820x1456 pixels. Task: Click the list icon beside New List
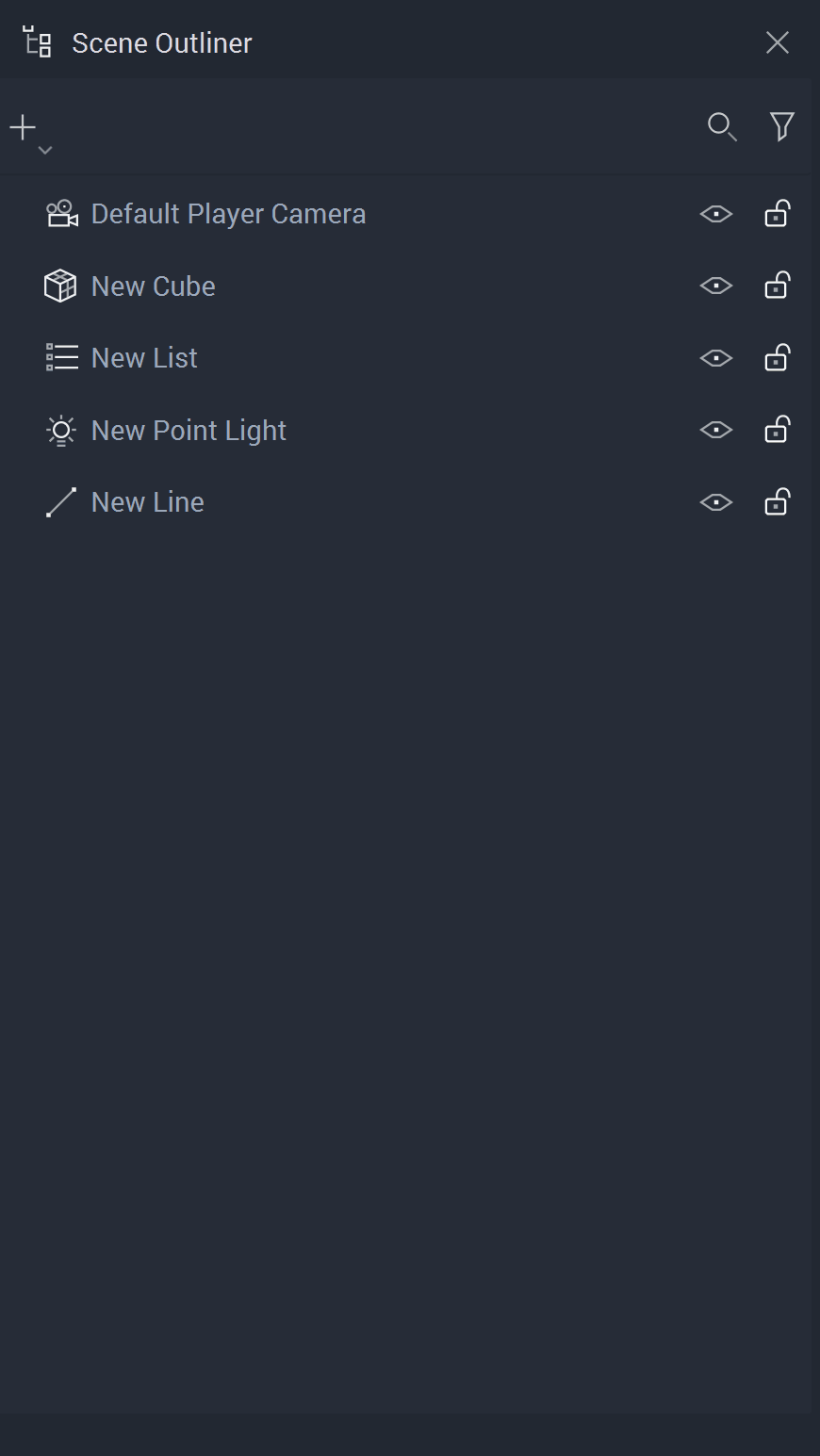pos(61,358)
